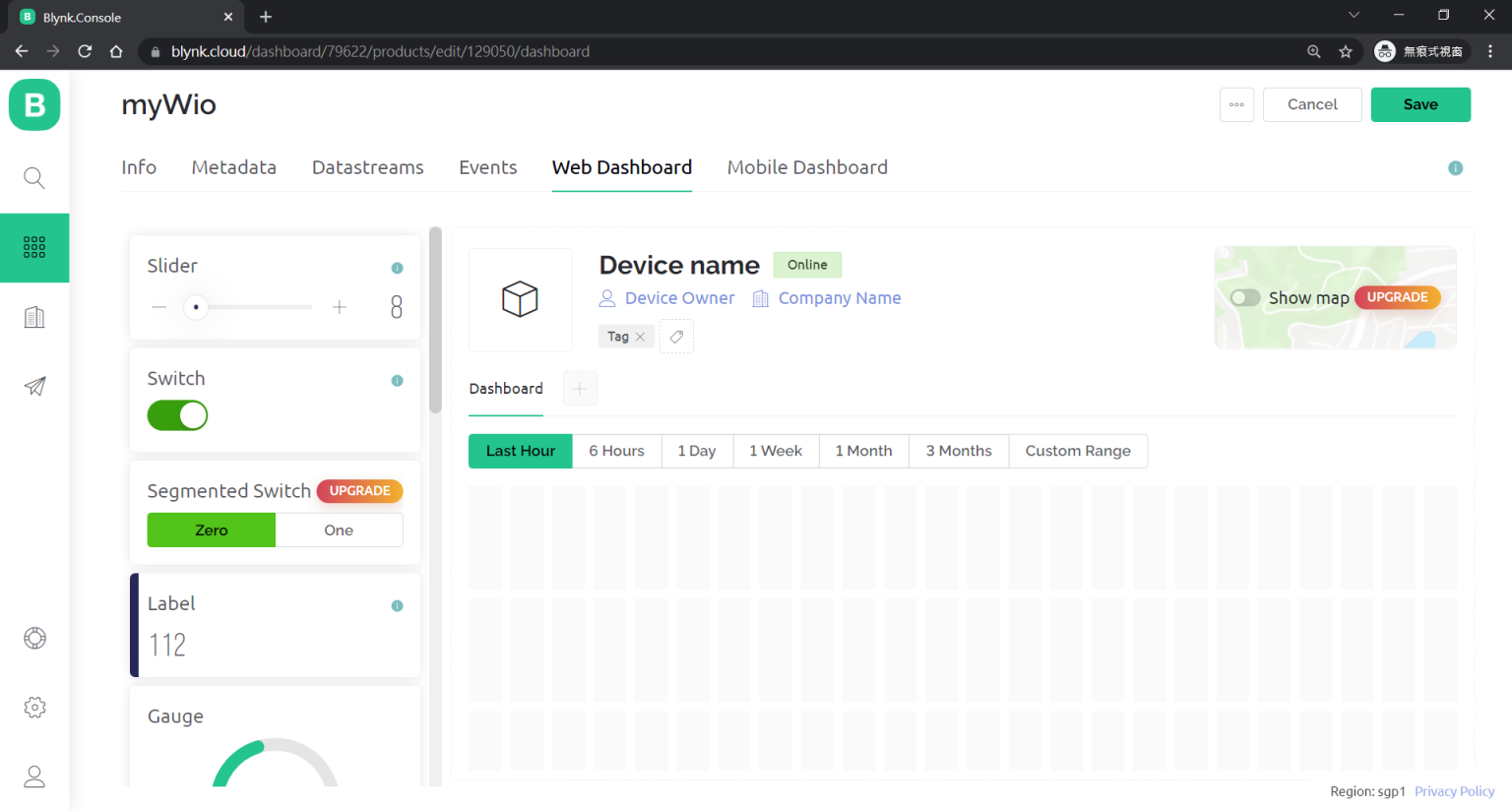This screenshot has height=811, width=1512.
Task: Click the slider plus icon
Action: pyautogui.click(x=340, y=307)
